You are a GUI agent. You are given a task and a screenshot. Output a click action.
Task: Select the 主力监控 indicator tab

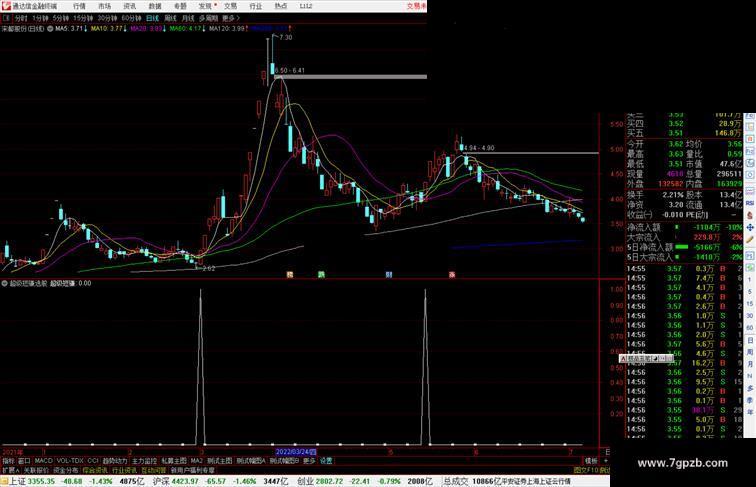coord(144,461)
